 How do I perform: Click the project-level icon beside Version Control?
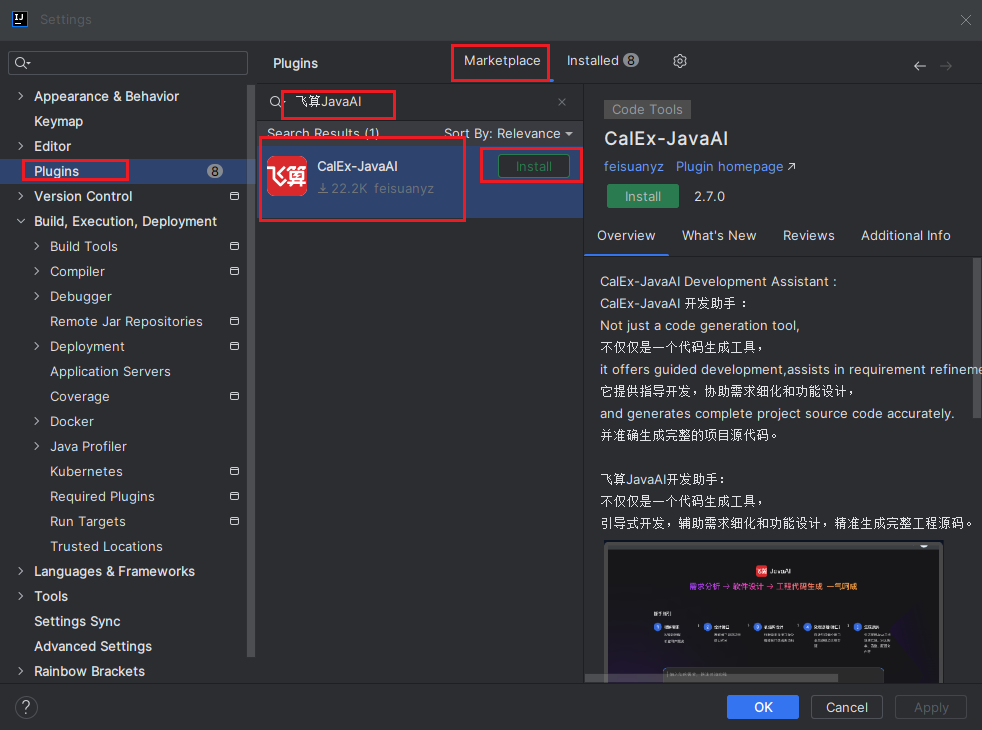pos(234,196)
